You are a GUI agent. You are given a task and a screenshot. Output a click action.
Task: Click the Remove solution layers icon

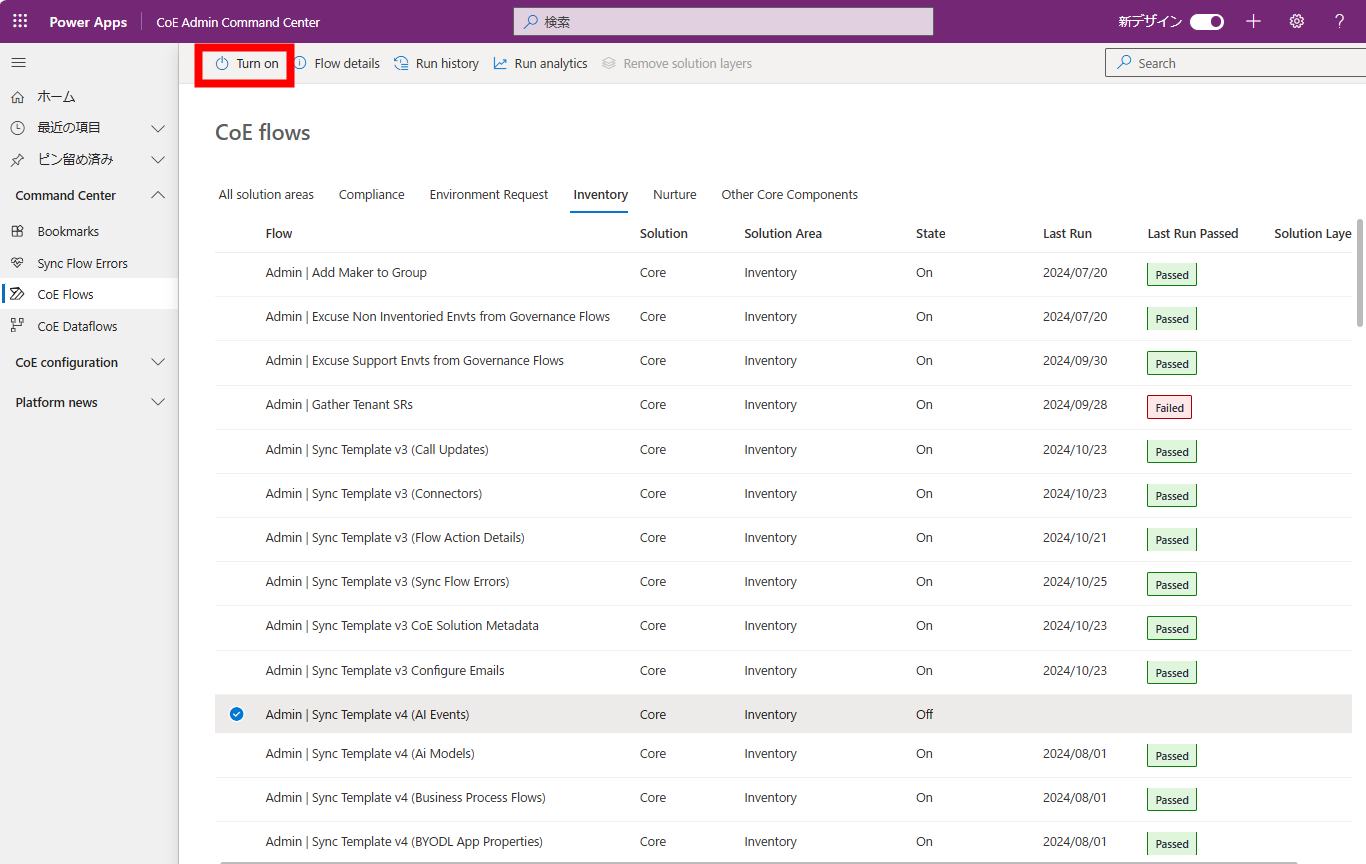609,63
